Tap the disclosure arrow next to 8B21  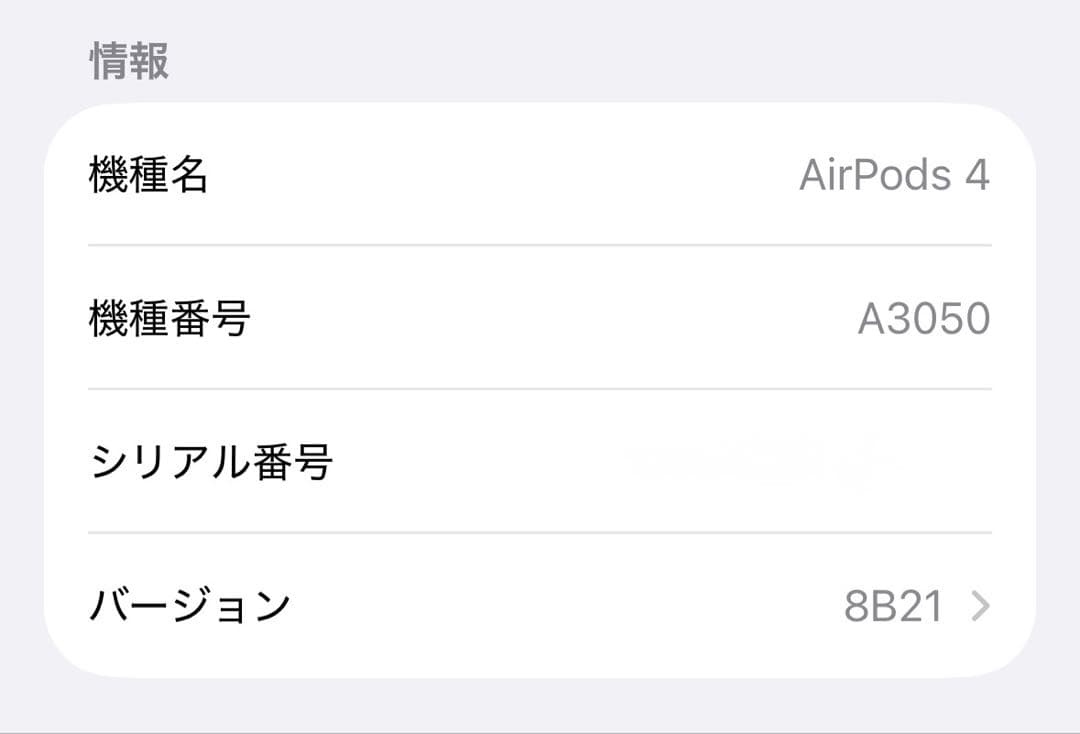[982, 605]
